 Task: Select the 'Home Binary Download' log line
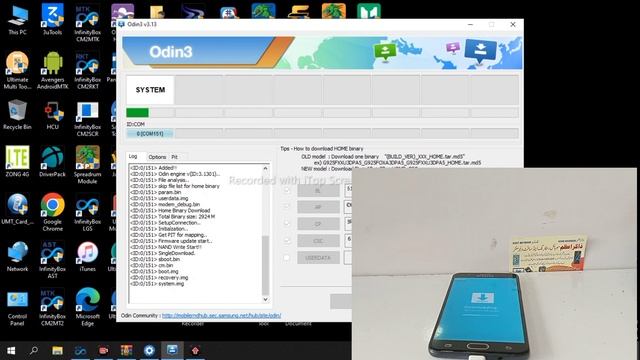pos(170,210)
